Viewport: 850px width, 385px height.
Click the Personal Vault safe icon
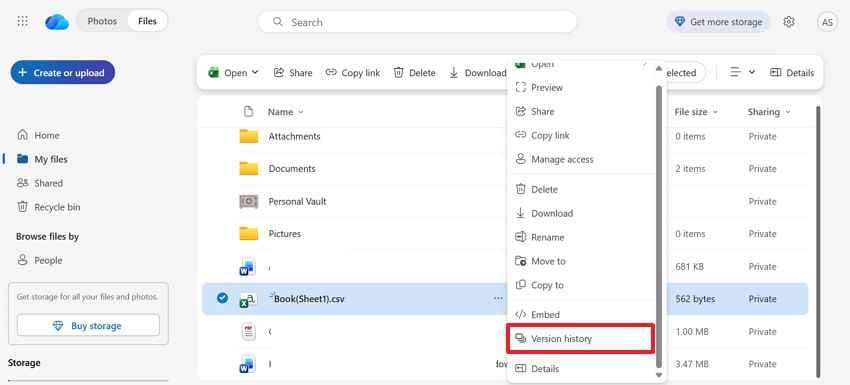pos(249,201)
